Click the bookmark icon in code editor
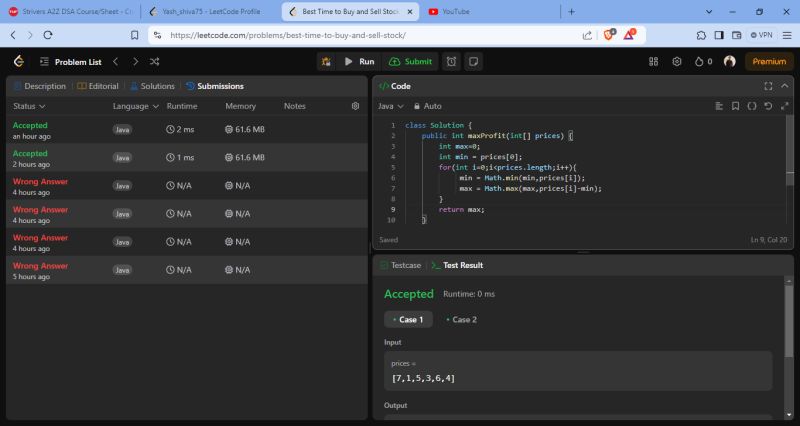Image resolution: width=800 pixels, height=426 pixels. (x=735, y=105)
